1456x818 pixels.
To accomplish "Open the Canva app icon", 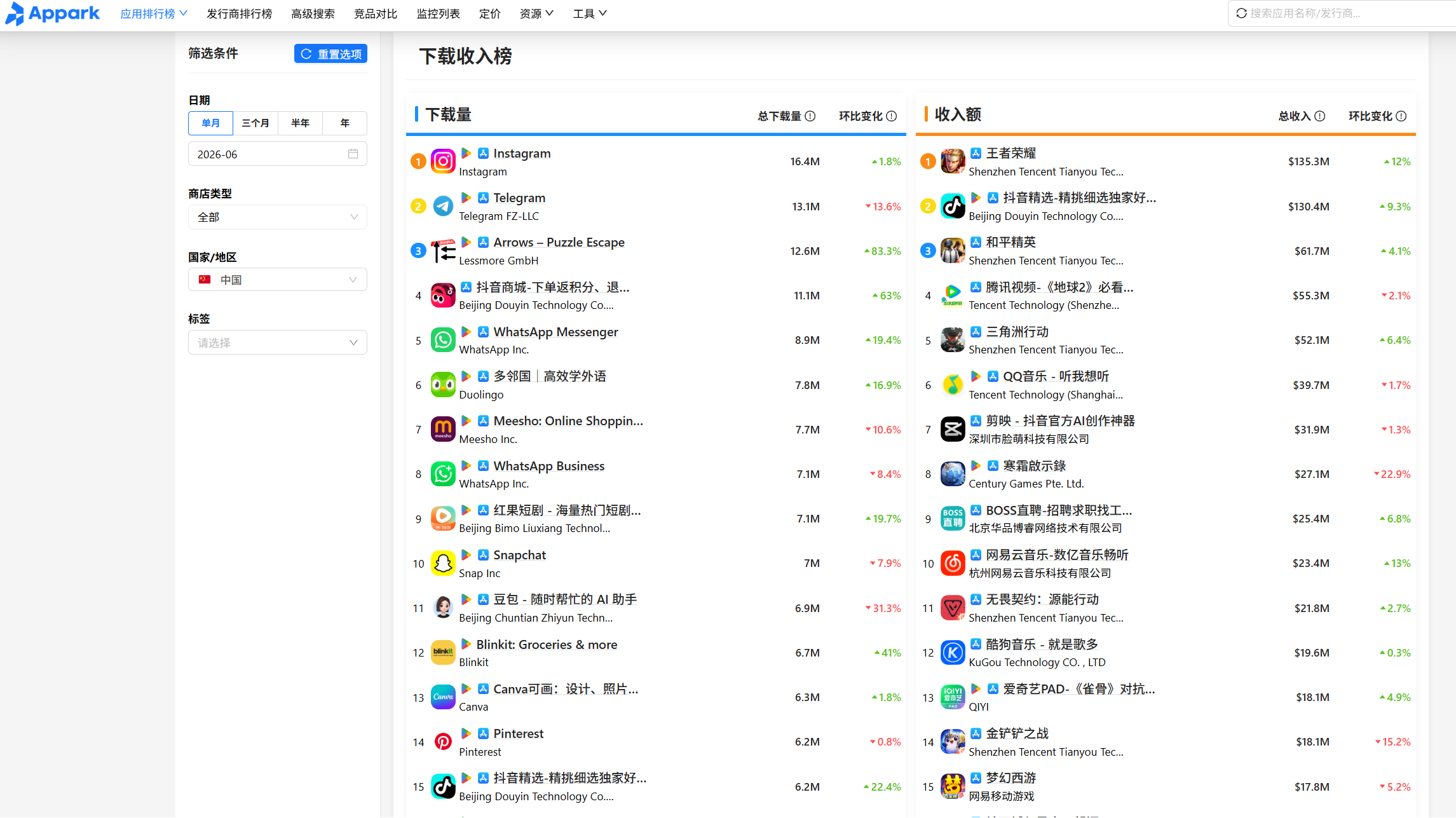I will click(x=443, y=697).
